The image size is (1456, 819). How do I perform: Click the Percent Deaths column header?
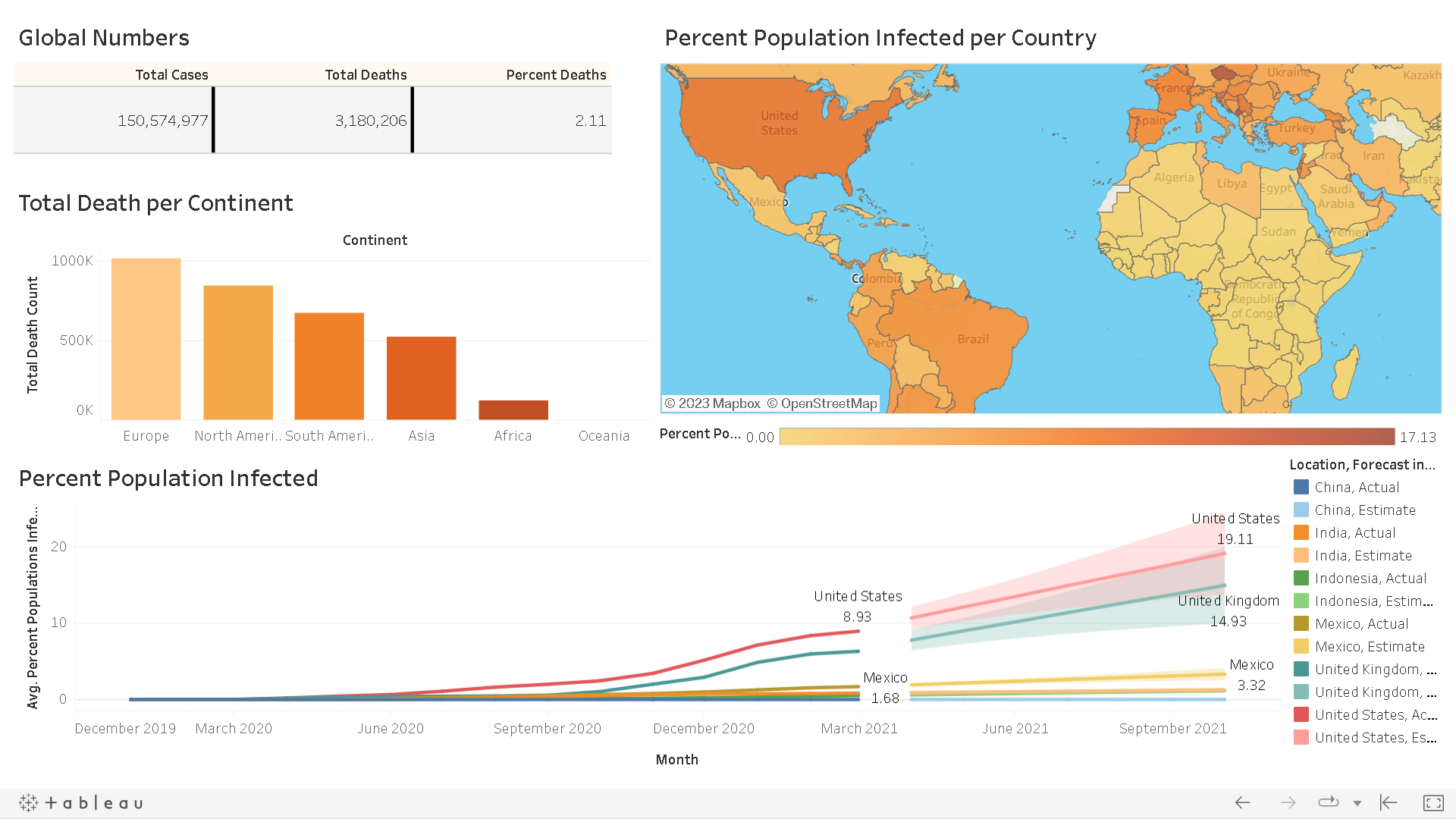pos(556,75)
